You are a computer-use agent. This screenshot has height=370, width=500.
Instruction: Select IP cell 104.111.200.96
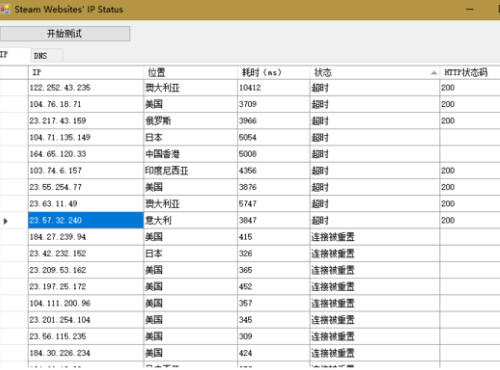86,303
